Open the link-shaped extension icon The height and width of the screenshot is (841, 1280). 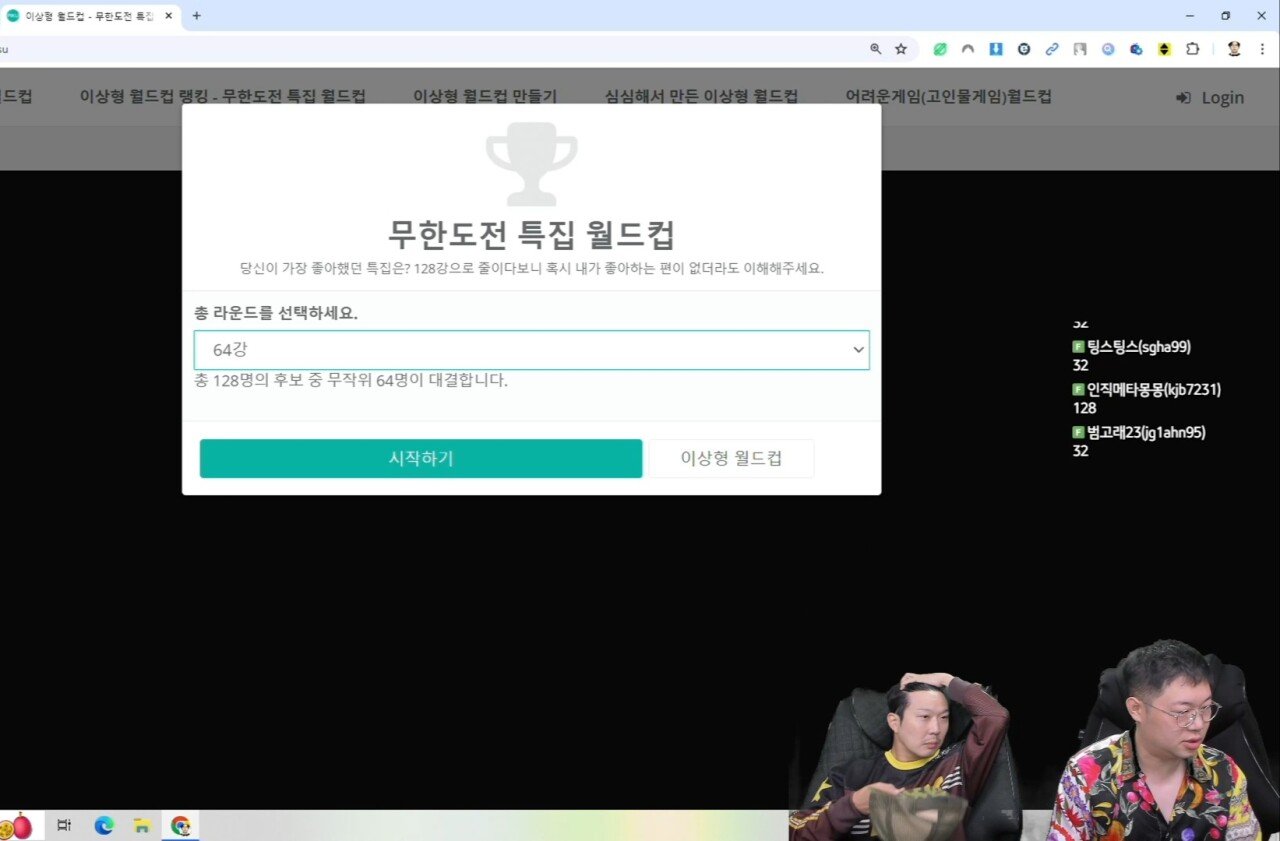[x=1051, y=48]
